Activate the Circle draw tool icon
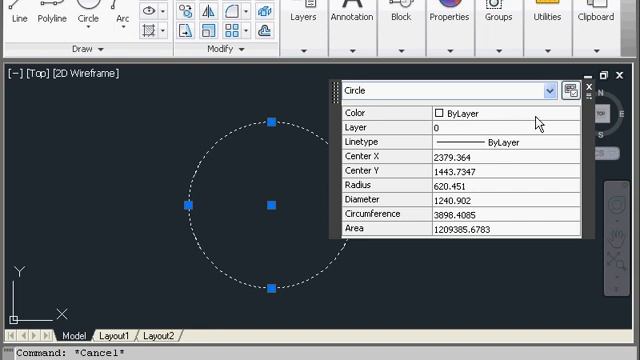The width and height of the screenshot is (640, 360). tap(88, 5)
